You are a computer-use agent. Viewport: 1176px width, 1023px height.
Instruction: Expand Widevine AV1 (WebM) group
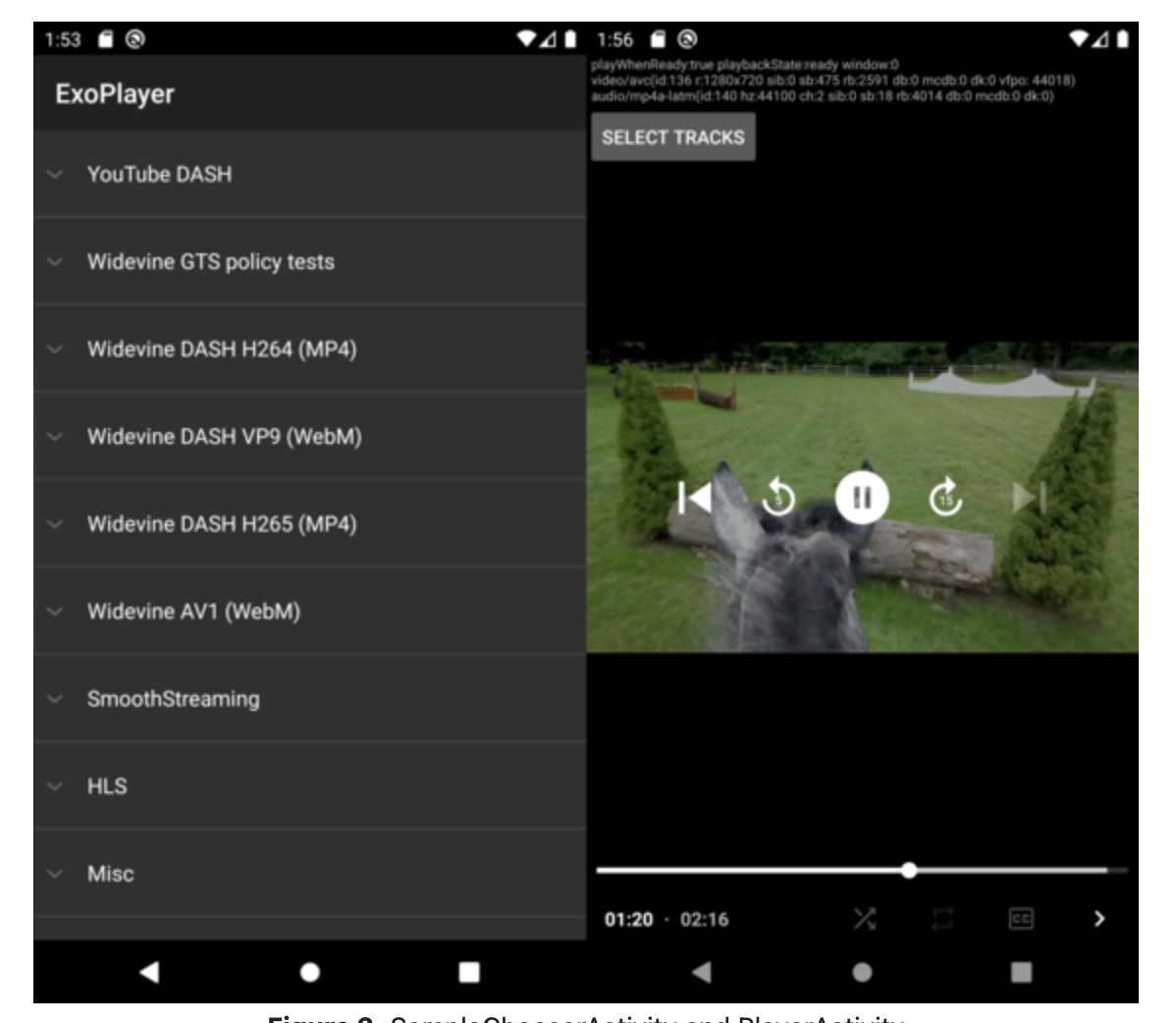click(310, 612)
